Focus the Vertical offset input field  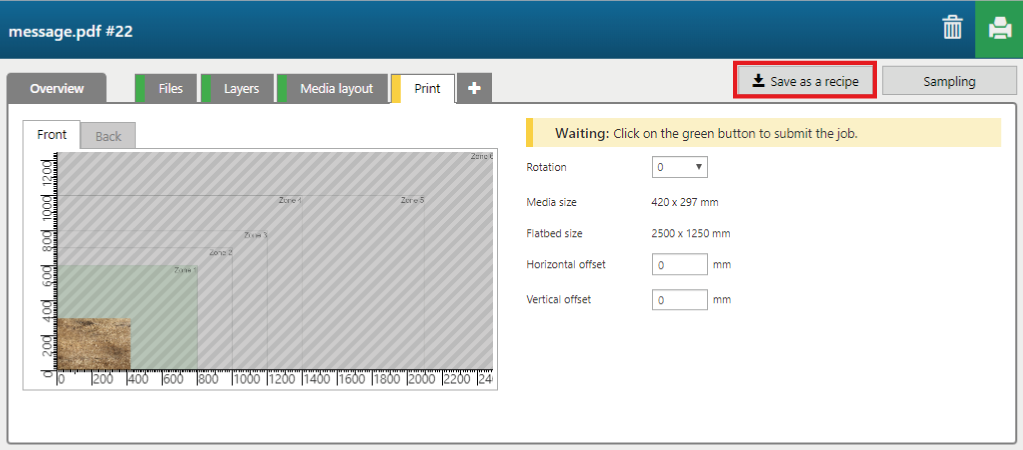680,300
